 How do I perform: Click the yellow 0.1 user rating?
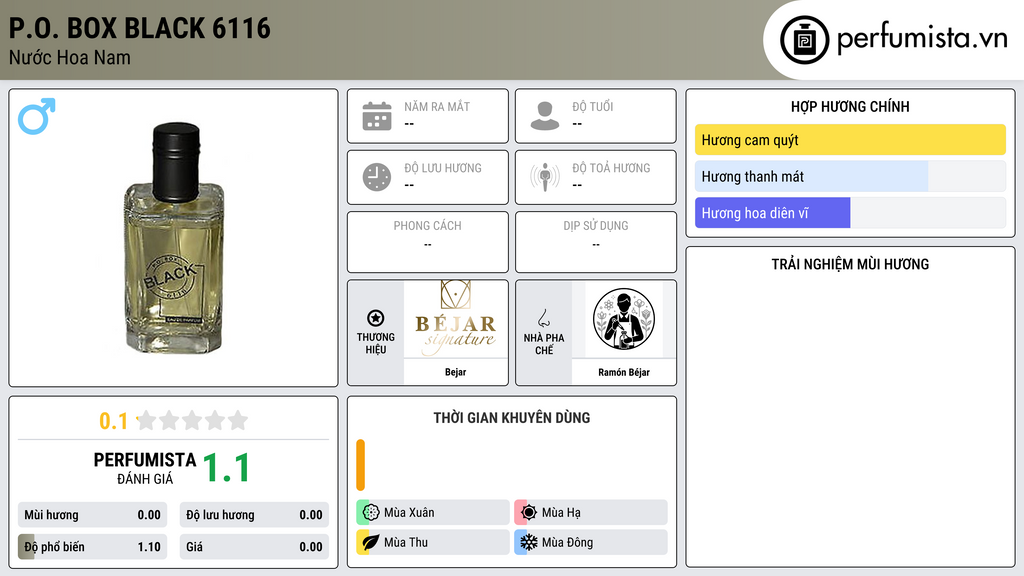pos(114,421)
